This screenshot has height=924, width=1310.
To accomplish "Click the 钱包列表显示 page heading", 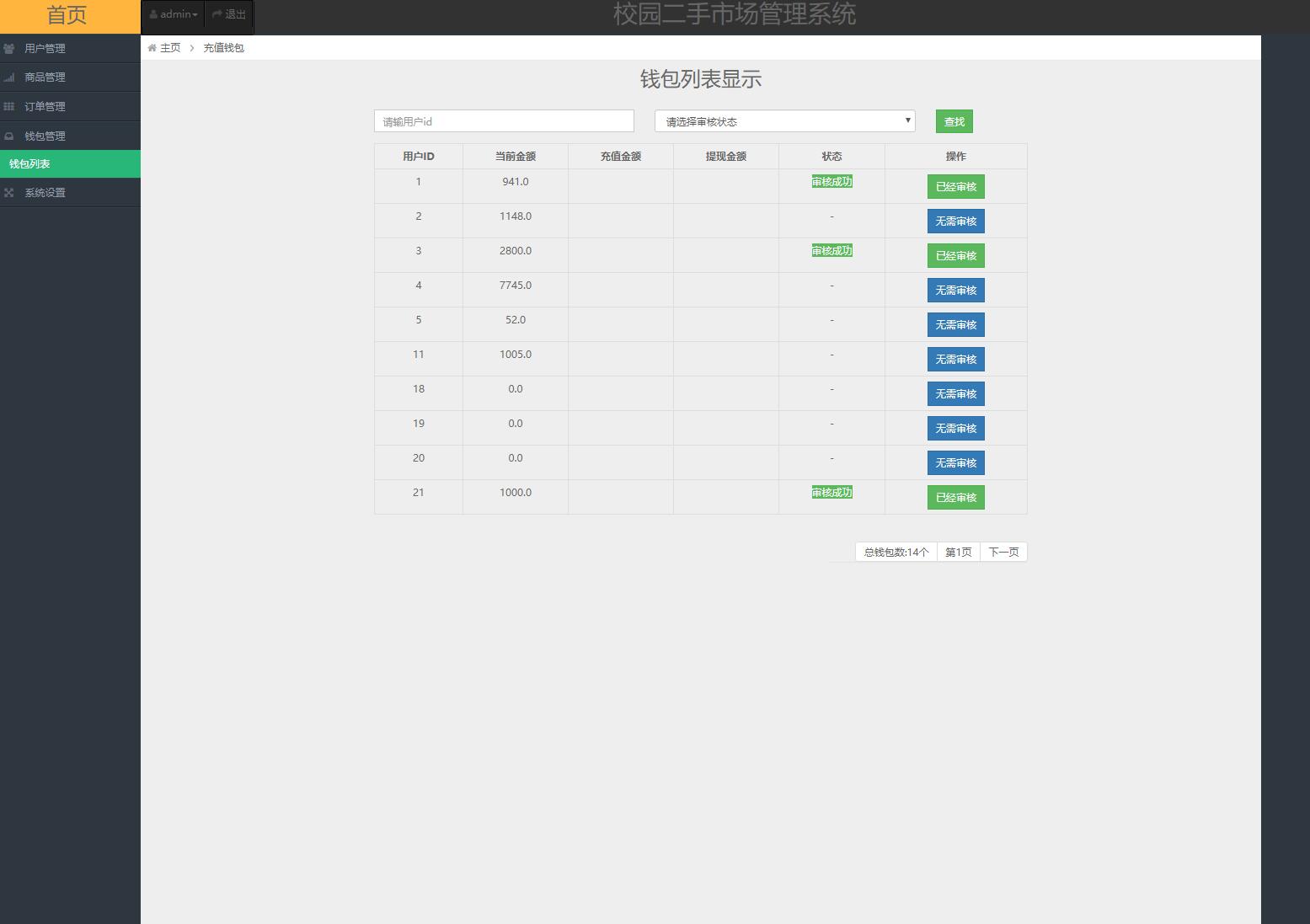I will click(x=701, y=79).
